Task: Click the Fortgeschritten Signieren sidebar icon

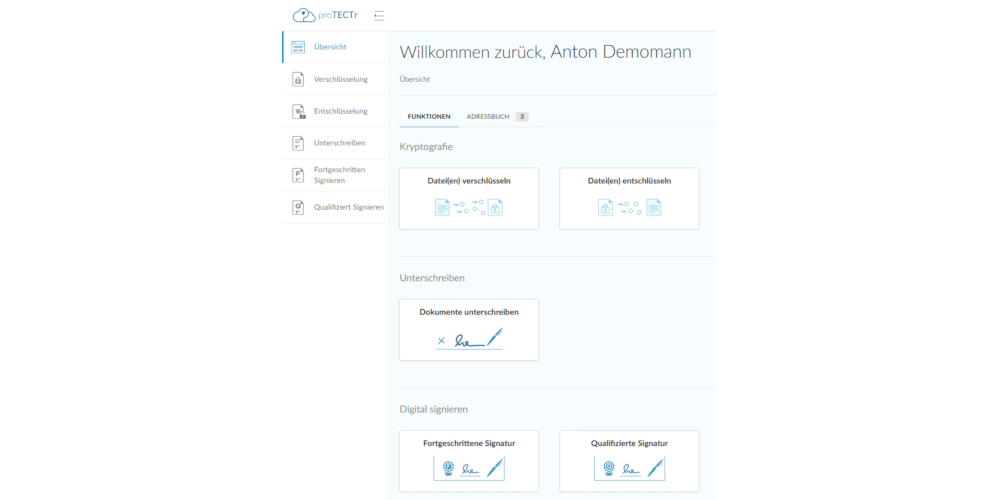Action: tap(298, 175)
